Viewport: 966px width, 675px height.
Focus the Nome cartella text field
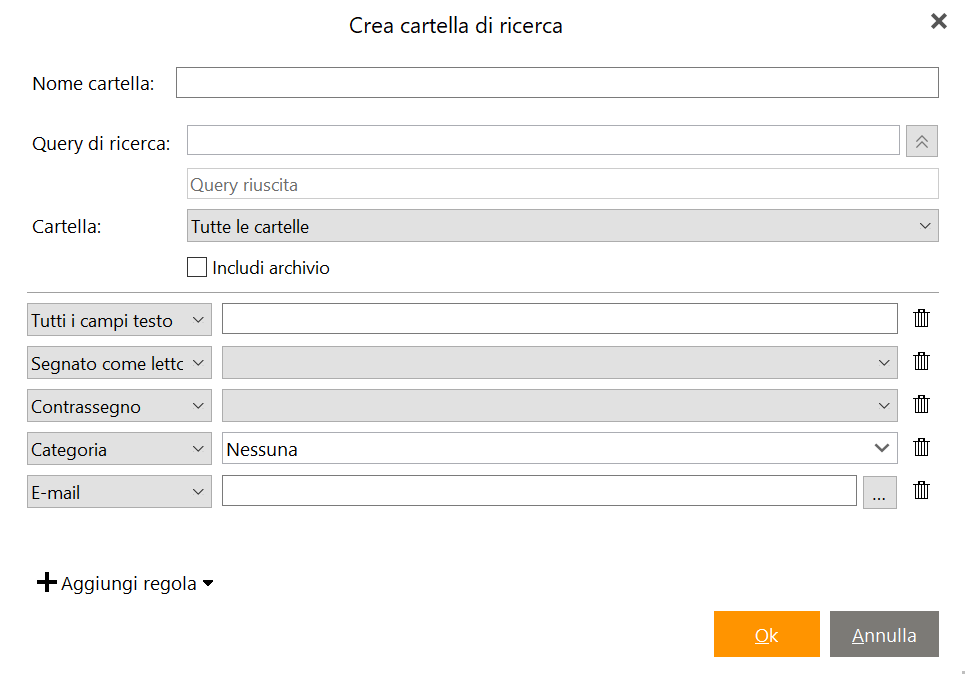[557, 83]
